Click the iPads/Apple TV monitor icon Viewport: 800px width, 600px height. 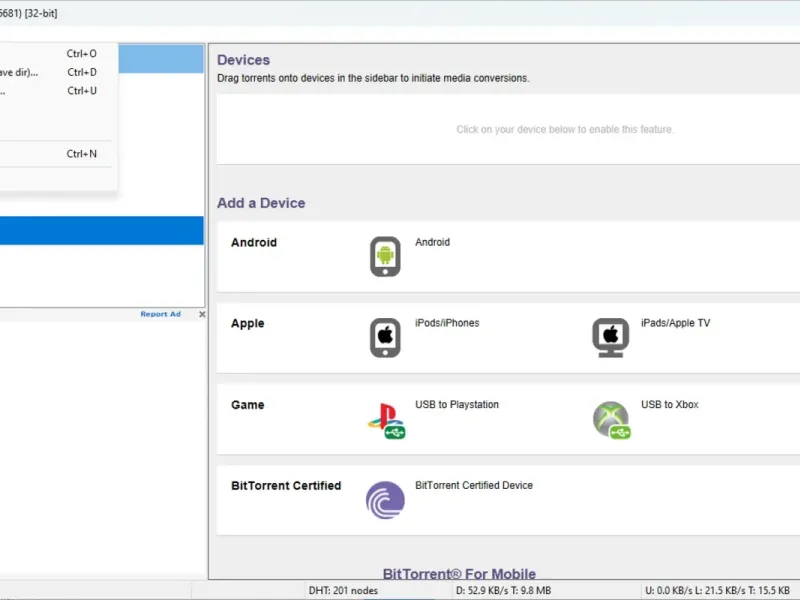610,337
